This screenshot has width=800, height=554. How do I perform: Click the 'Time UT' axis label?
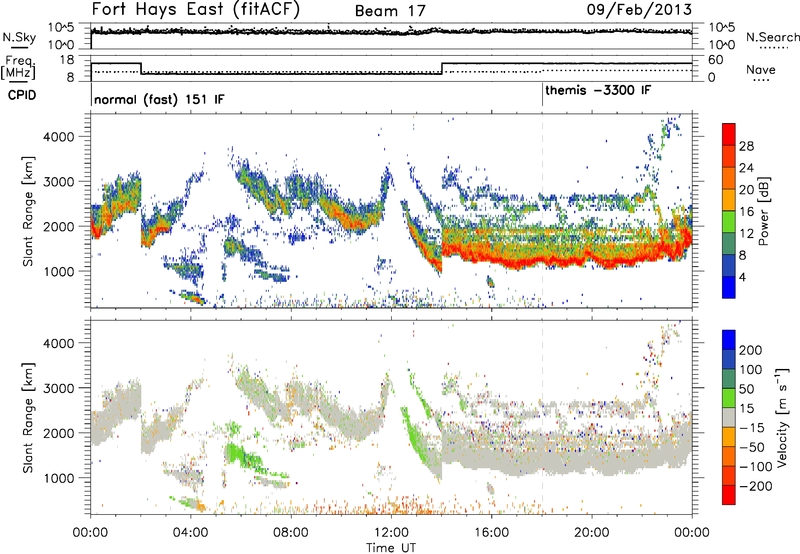391,547
